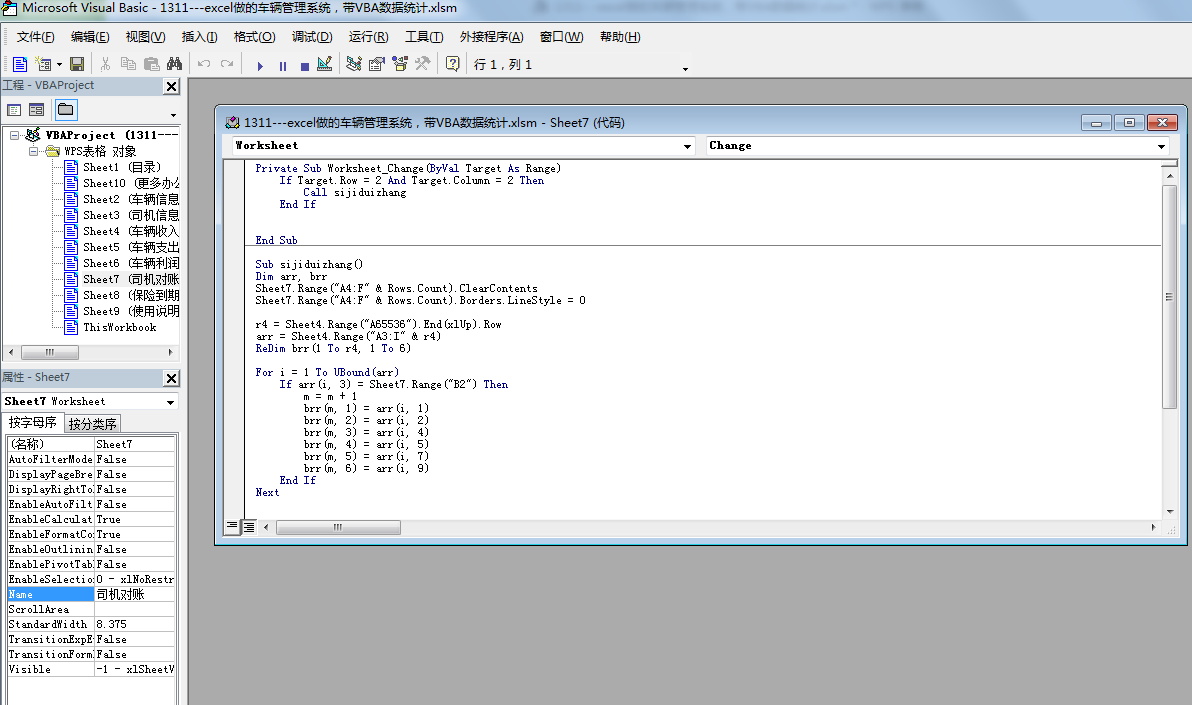Select the 按字母序 properties tab
Image resolution: width=1192 pixels, height=705 pixels.
(x=33, y=423)
